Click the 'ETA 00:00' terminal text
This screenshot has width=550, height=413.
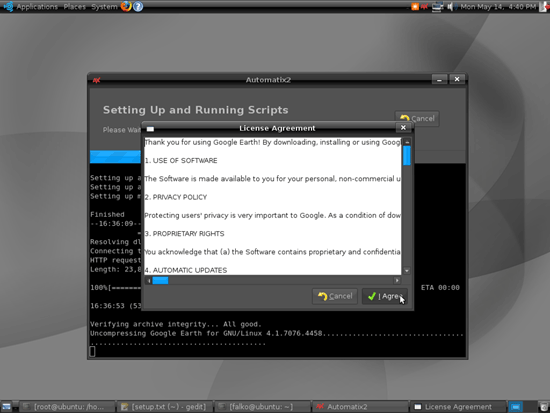440,288
